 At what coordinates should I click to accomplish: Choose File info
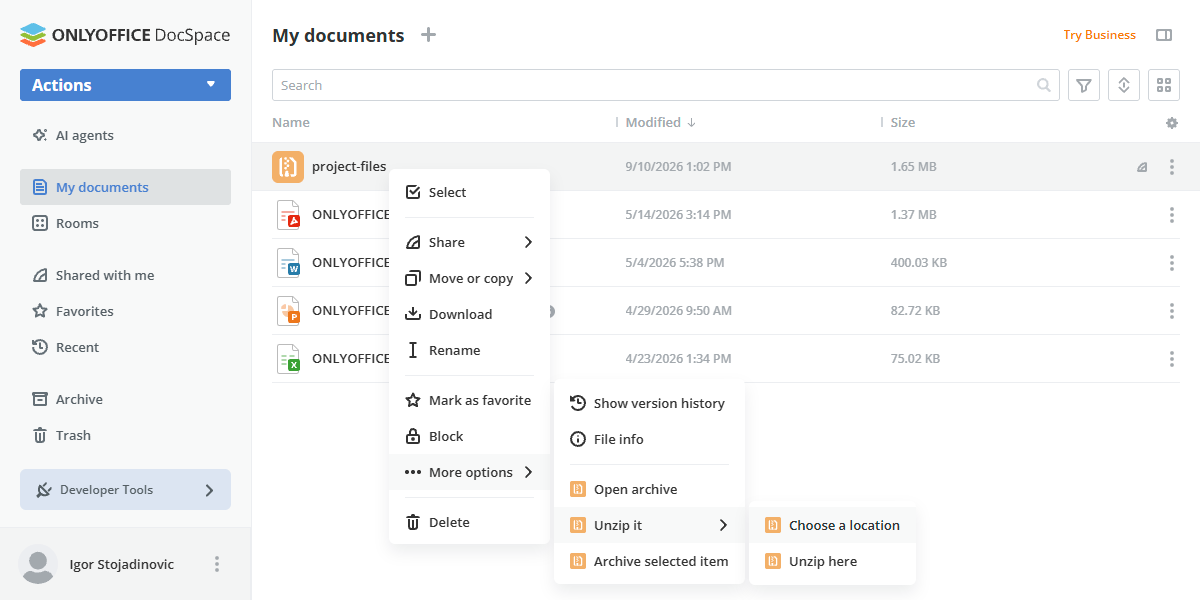[x=649, y=439]
